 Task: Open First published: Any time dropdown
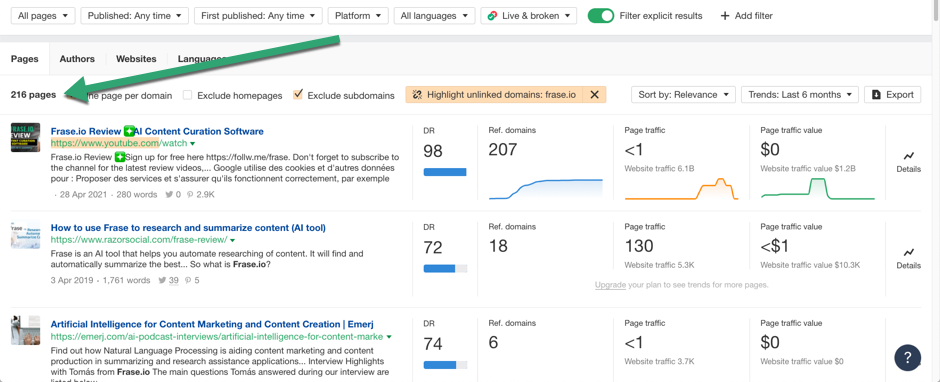point(258,16)
